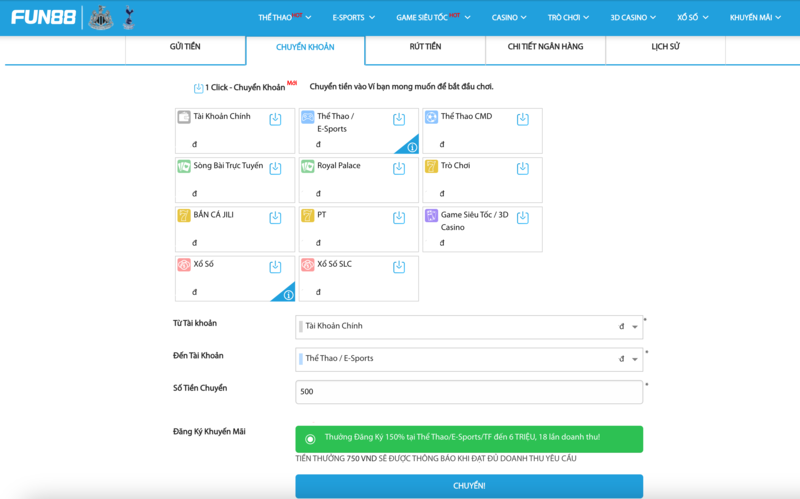The image size is (800, 499).
Task: Open the Từ Tài khoản dropdown
Action: coord(634,327)
